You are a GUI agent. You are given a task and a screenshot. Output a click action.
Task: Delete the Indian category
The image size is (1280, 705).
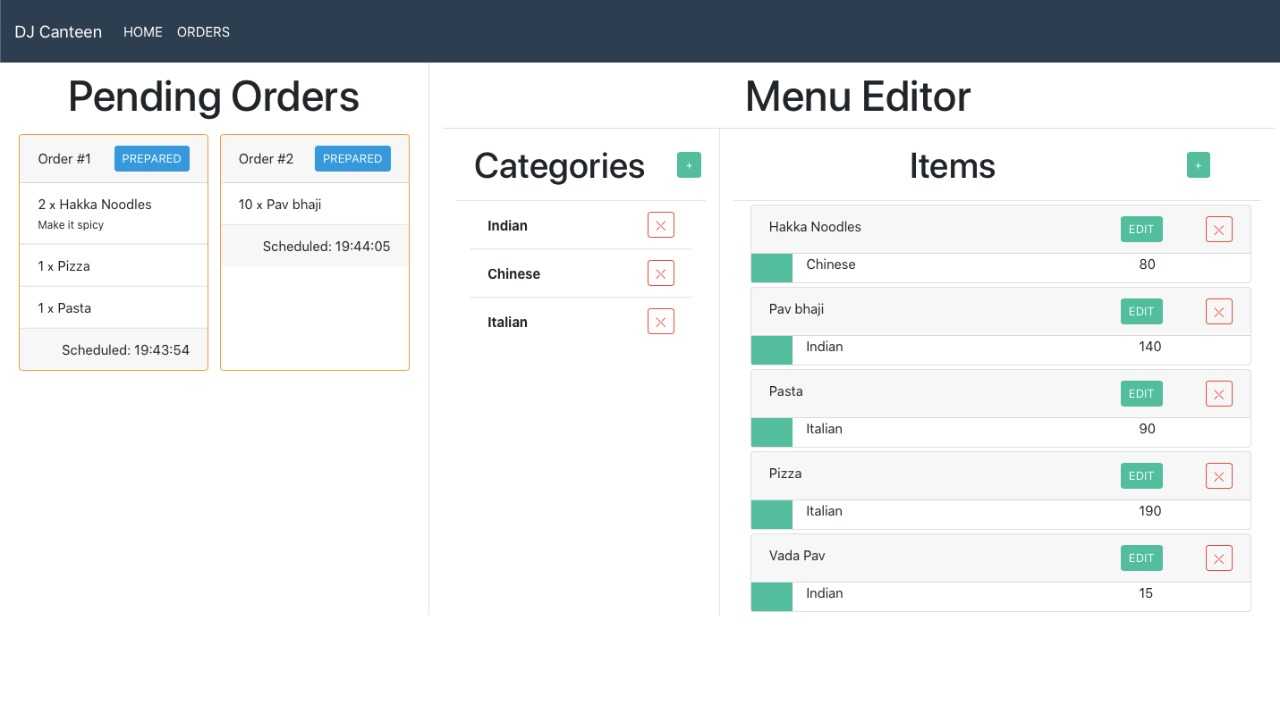[661, 225]
